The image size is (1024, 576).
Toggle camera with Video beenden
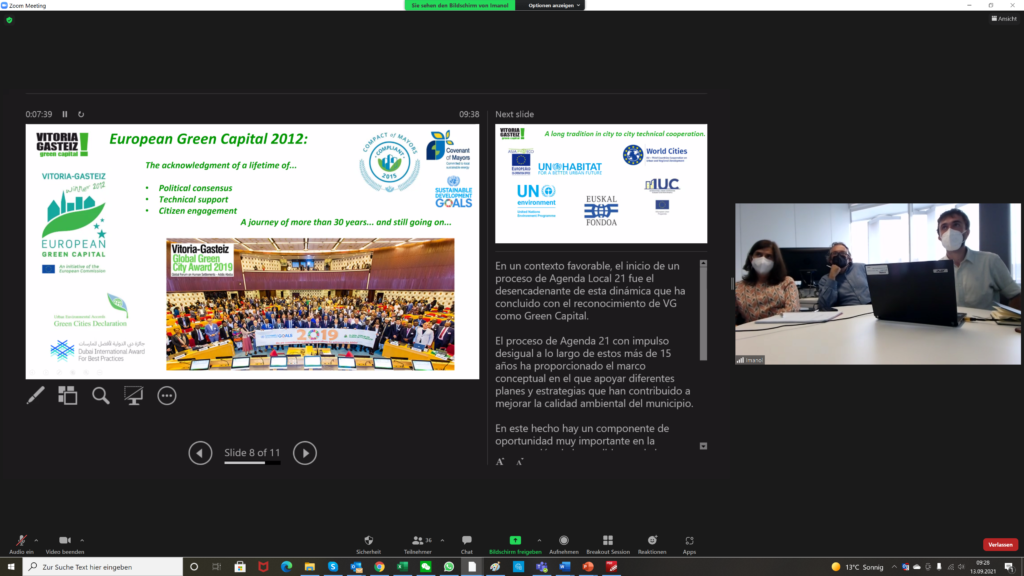(x=65, y=541)
